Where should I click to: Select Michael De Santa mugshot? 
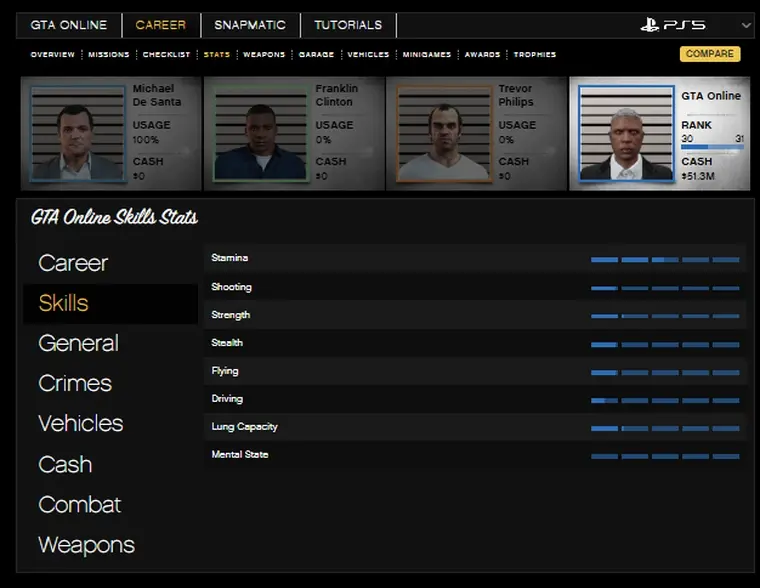(x=78, y=134)
